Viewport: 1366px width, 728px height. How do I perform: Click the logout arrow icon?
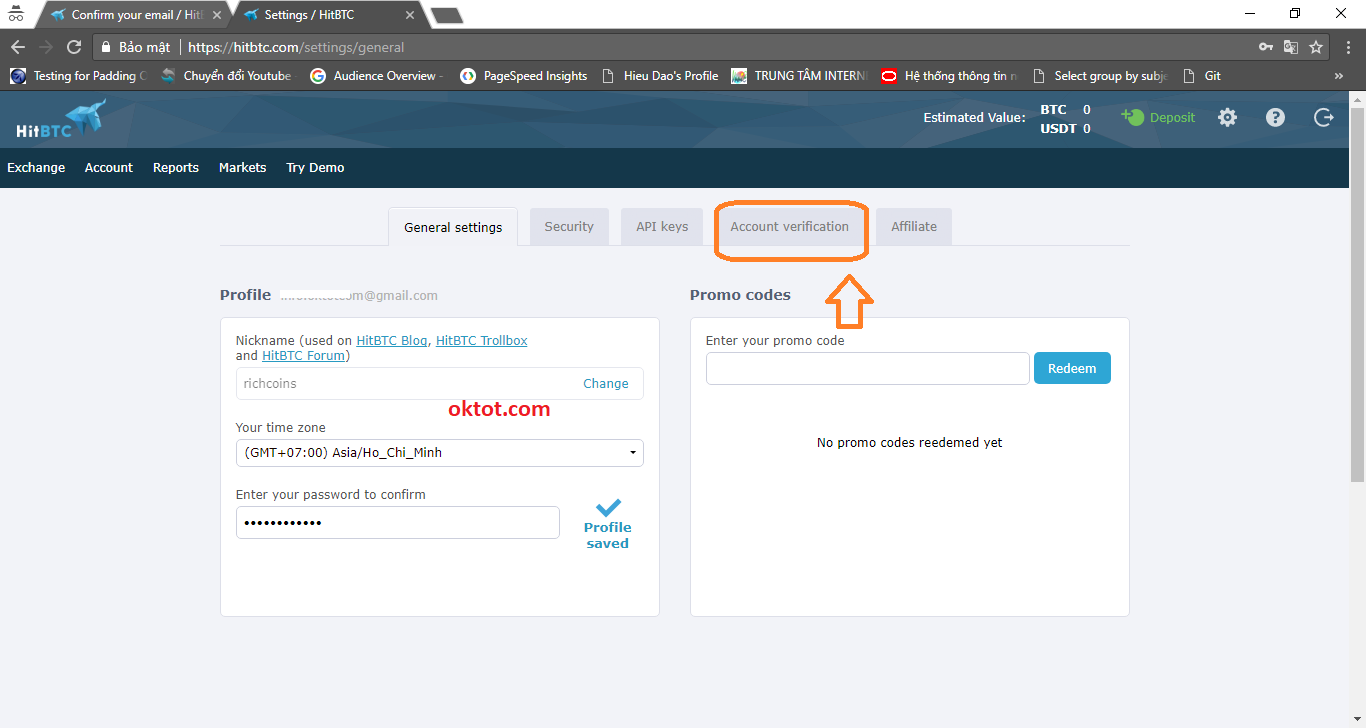coord(1323,118)
